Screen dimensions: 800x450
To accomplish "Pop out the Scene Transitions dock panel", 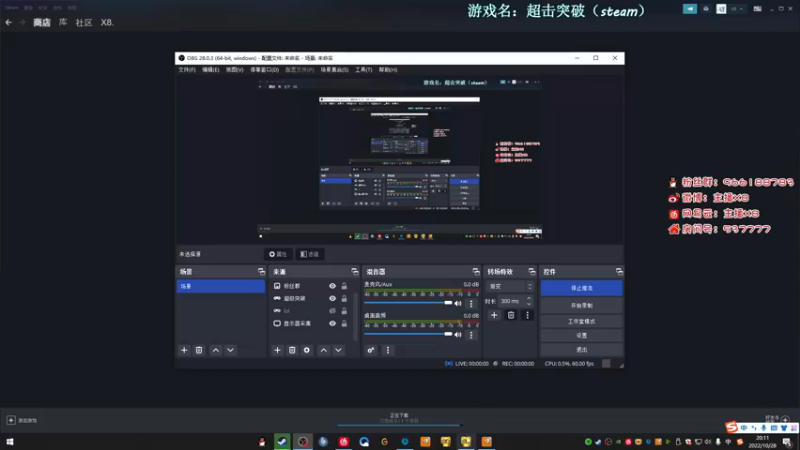I will tap(532, 272).
